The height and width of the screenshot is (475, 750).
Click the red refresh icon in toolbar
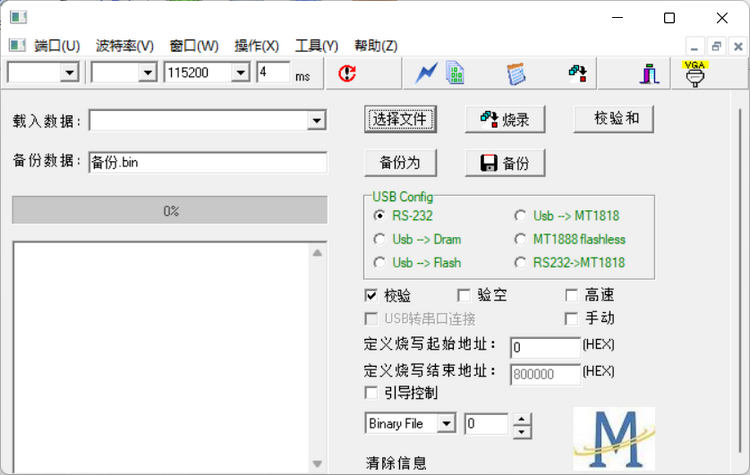pos(347,73)
